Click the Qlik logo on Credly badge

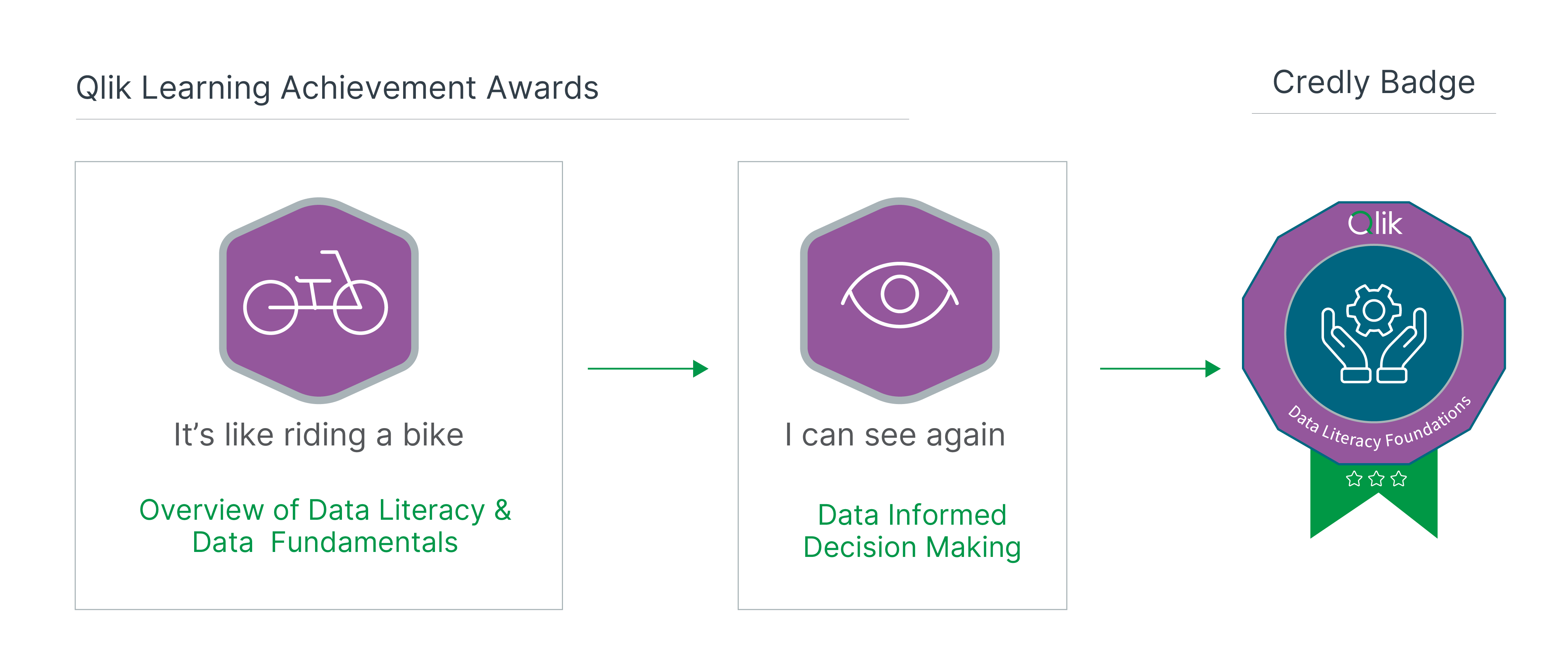pos(1375,224)
